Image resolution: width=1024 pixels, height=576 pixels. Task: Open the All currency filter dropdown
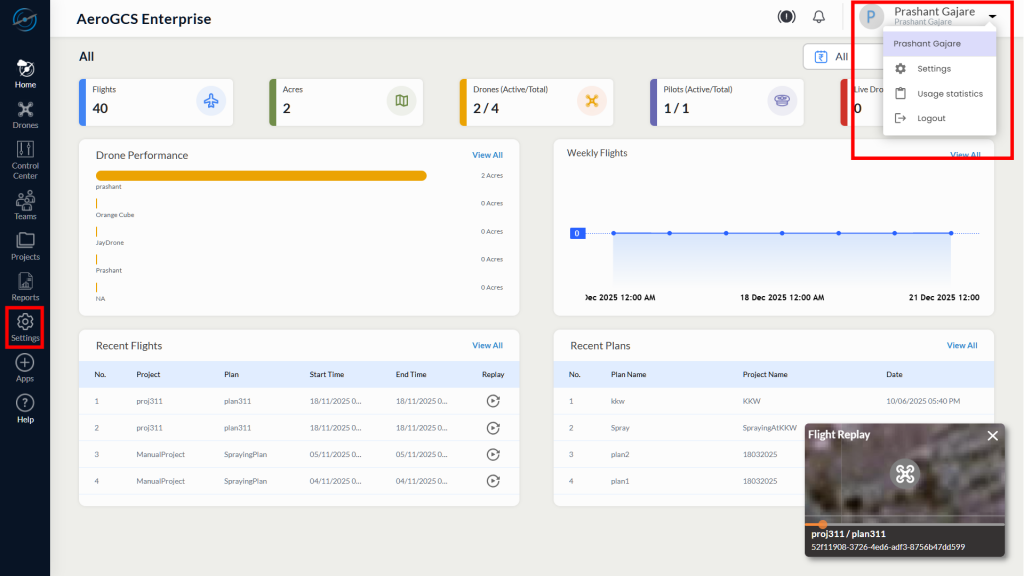[828, 57]
